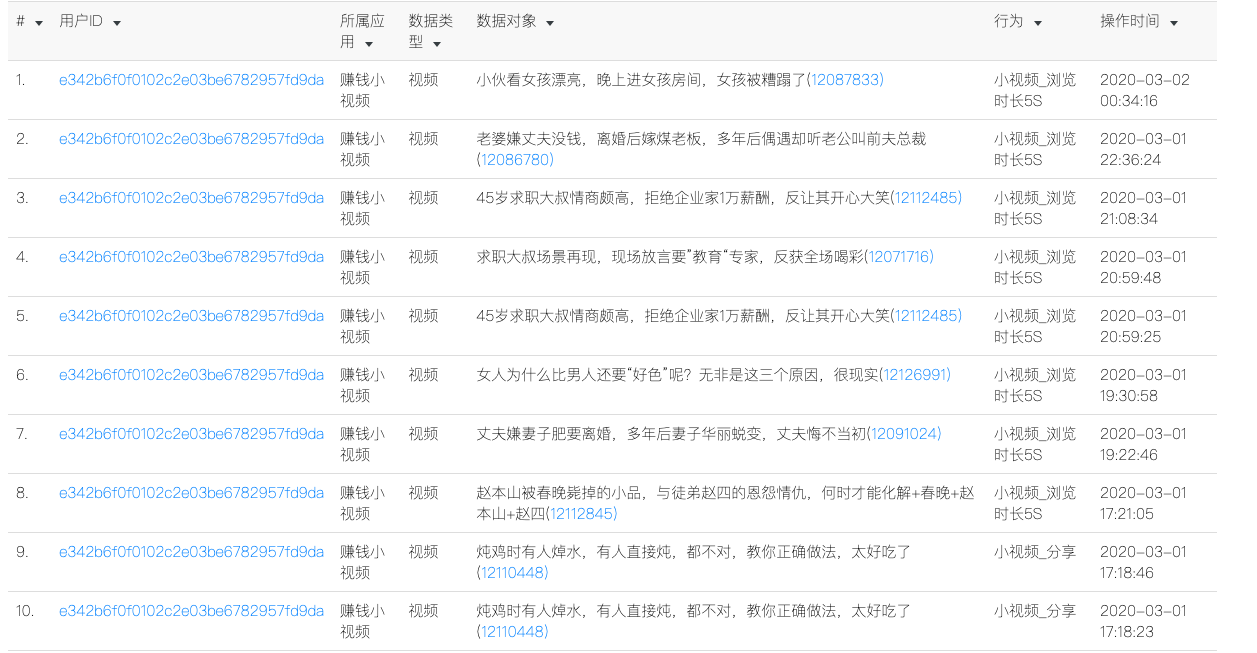This screenshot has height=653, width=1257.
Task: Open the 行为 column dropdown arrow
Action: [1037, 23]
